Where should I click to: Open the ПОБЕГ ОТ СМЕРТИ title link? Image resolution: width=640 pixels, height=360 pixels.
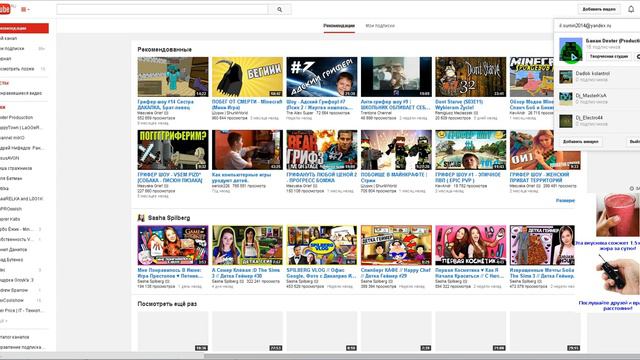tap(247, 104)
